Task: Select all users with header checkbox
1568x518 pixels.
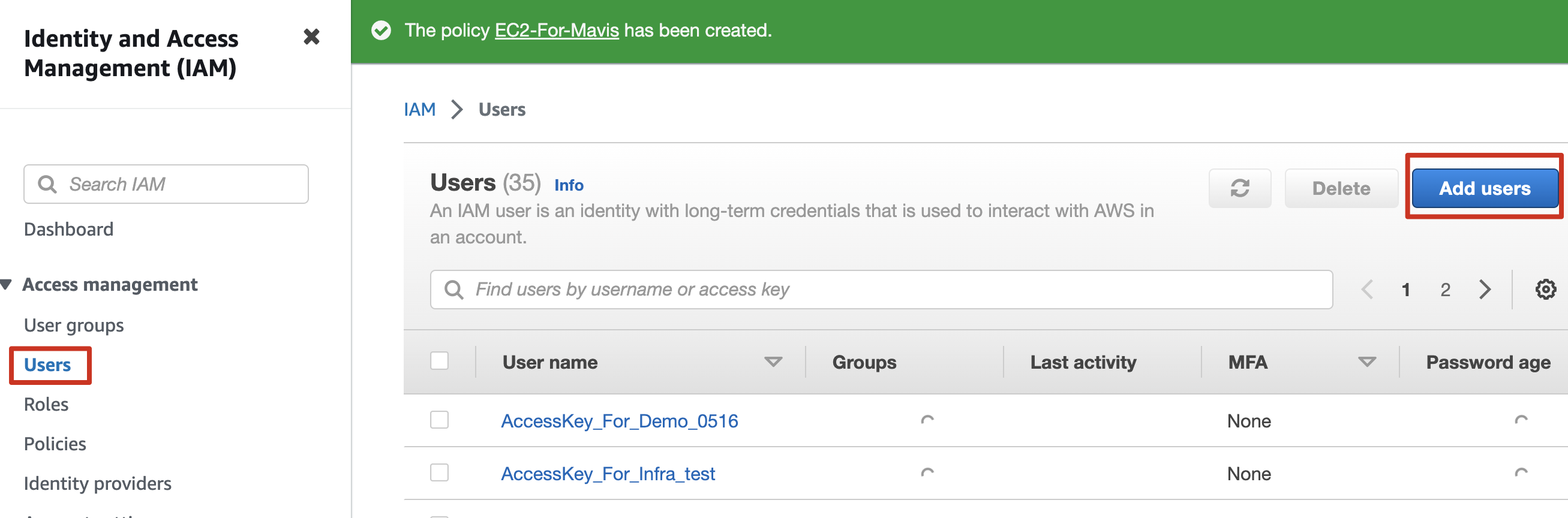Action: 439,361
